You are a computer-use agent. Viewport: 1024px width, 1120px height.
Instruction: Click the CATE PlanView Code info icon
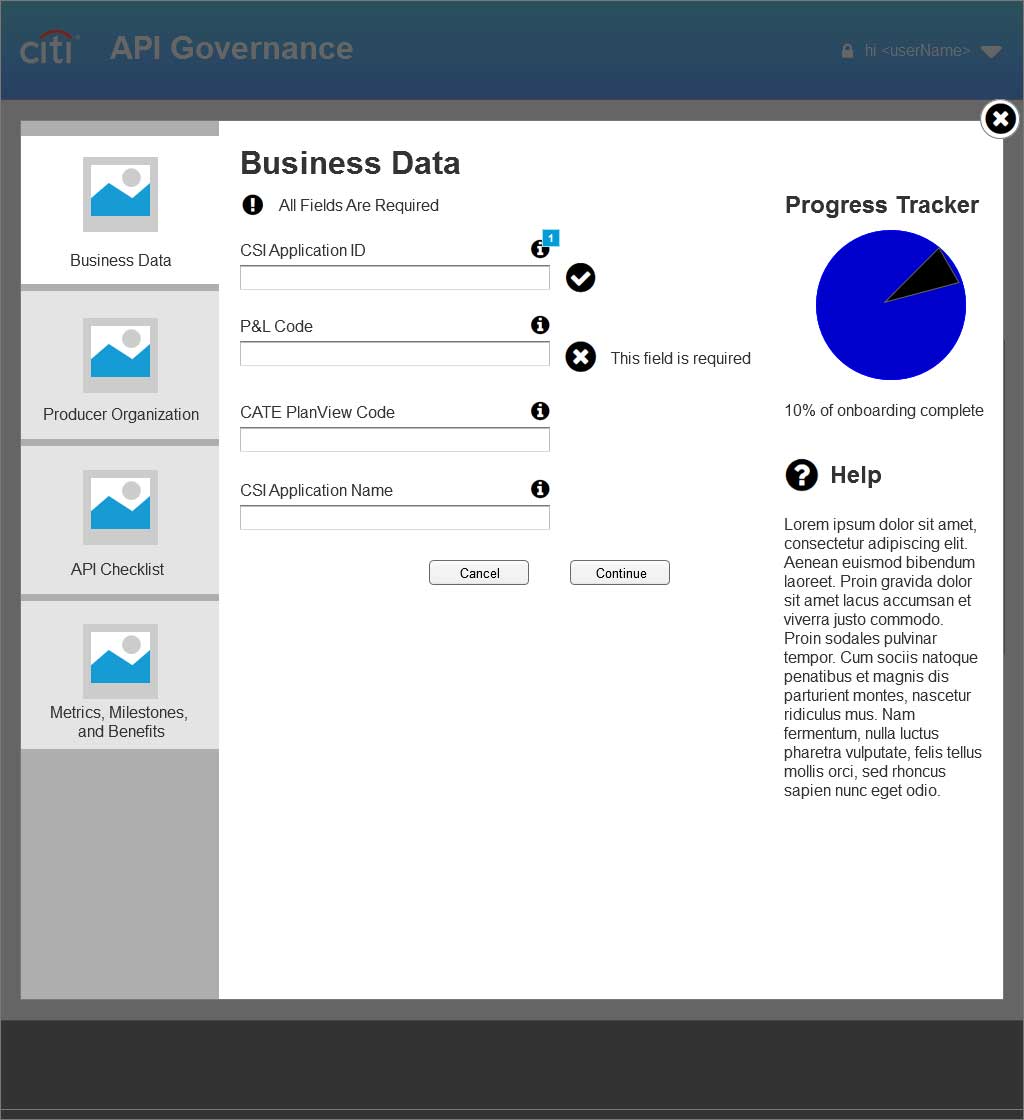(540, 411)
